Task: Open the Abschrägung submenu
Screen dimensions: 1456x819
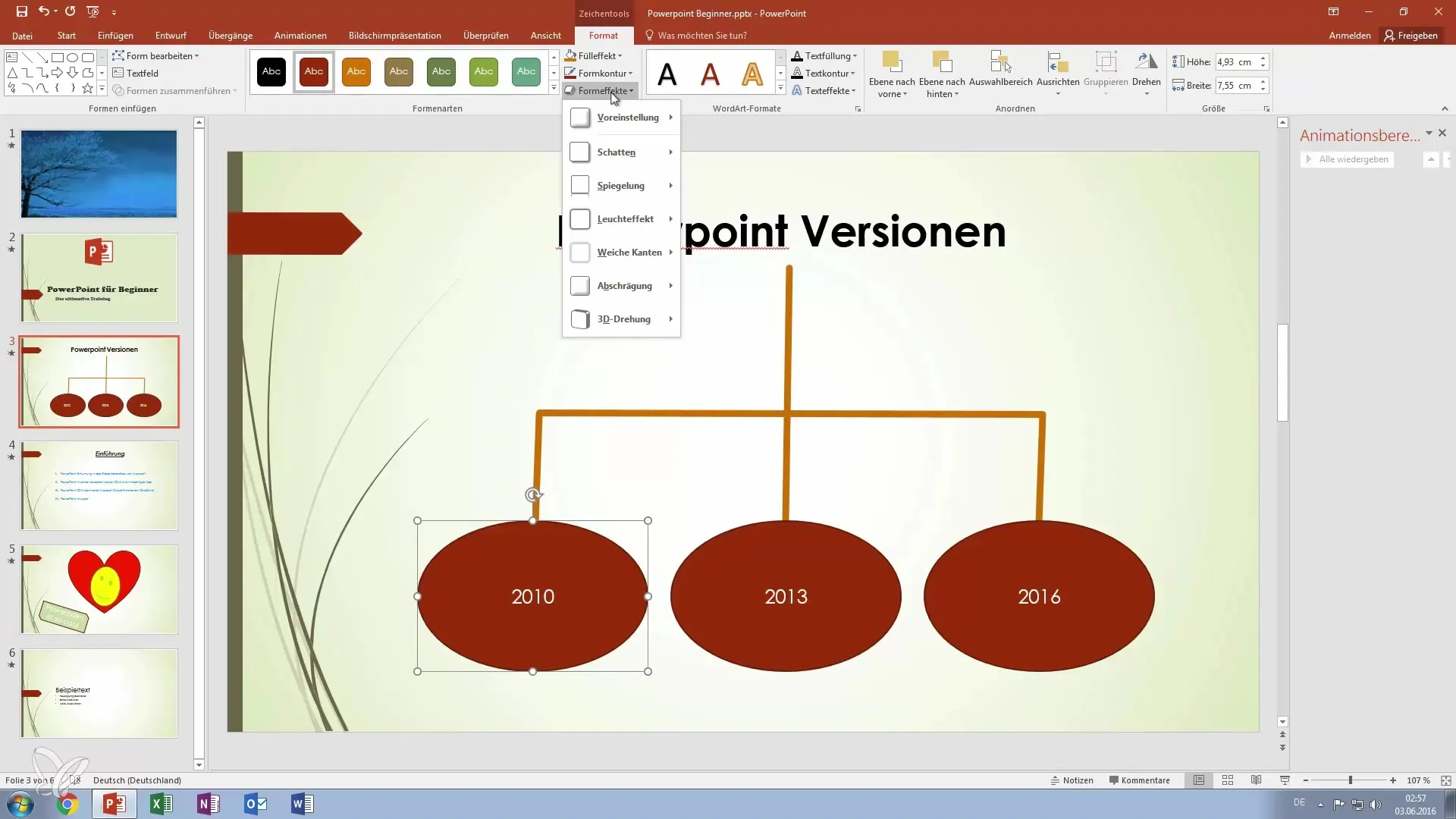Action: pos(621,286)
